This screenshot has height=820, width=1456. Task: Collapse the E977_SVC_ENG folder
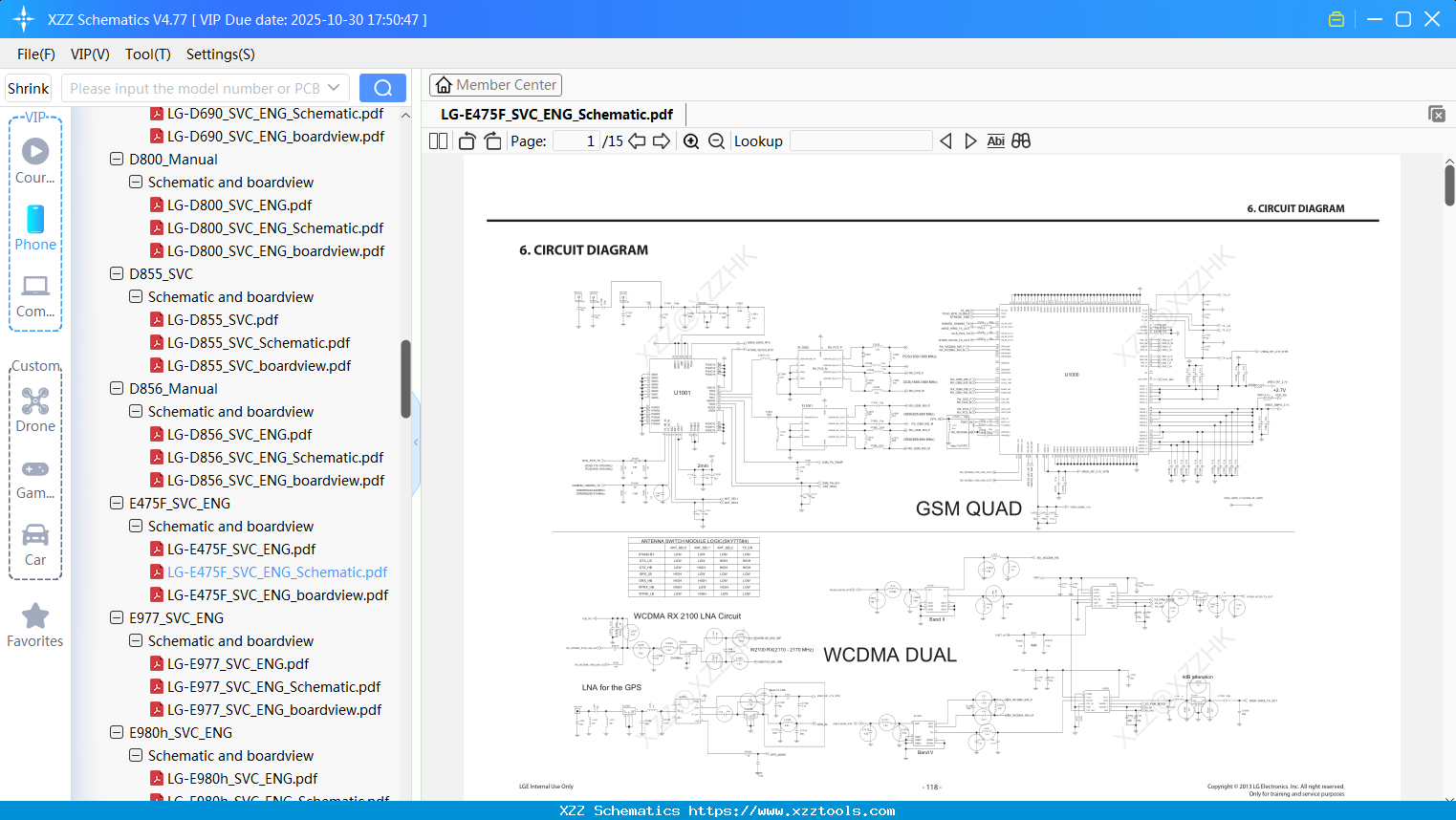[116, 617]
